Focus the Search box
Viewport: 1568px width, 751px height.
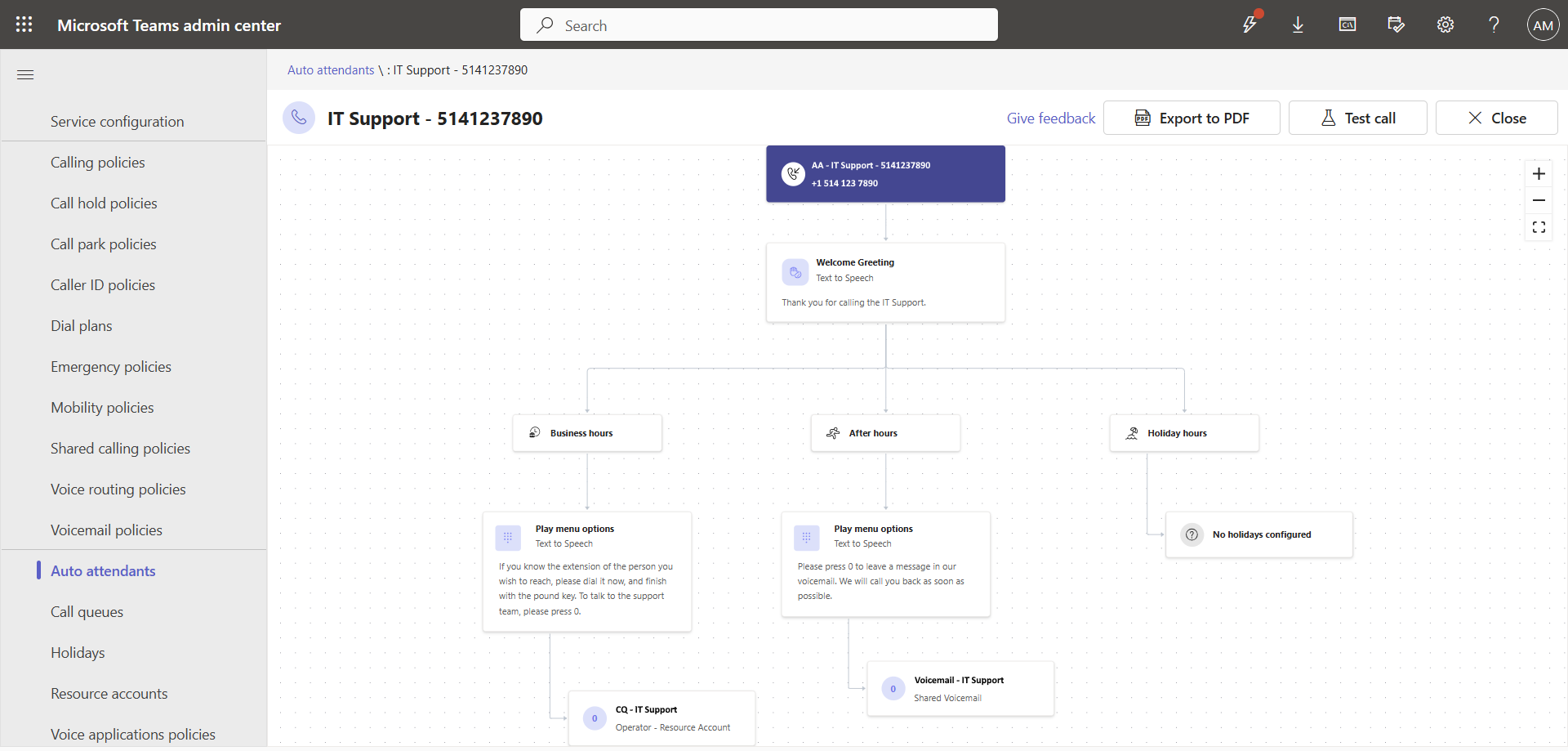coord(759,25)
